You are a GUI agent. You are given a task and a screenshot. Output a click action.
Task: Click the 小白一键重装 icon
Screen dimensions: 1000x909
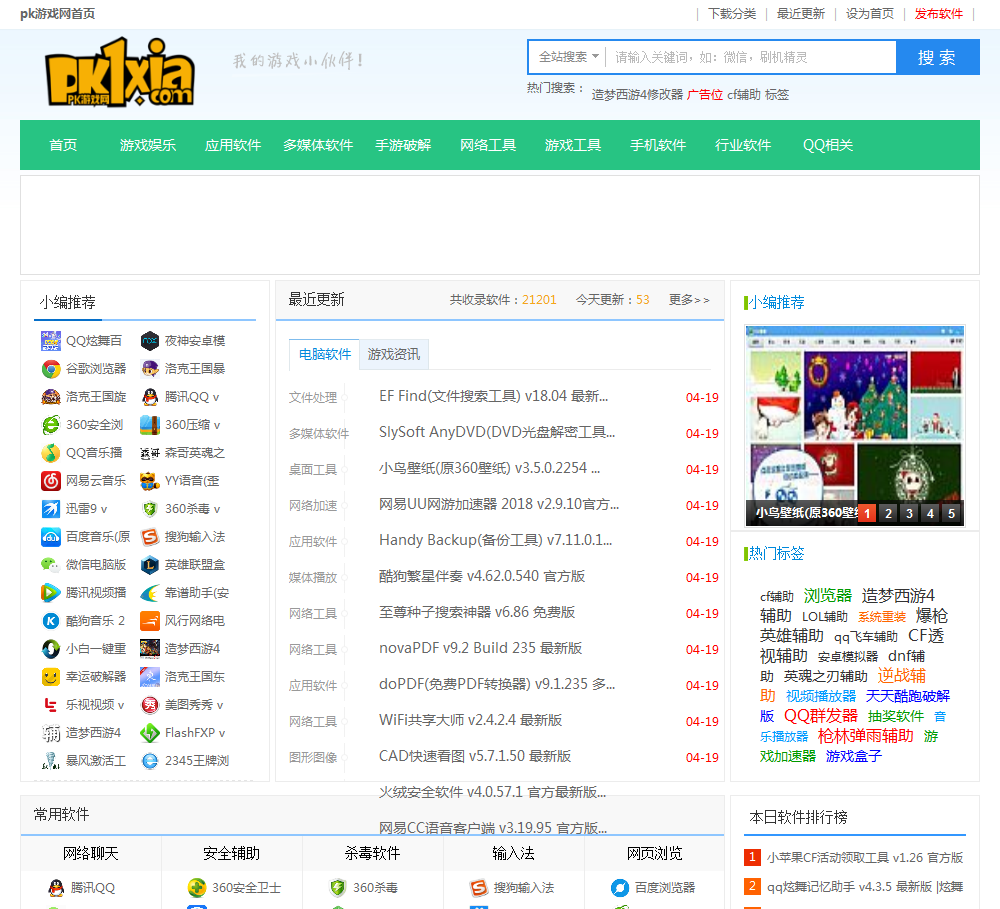50,649
